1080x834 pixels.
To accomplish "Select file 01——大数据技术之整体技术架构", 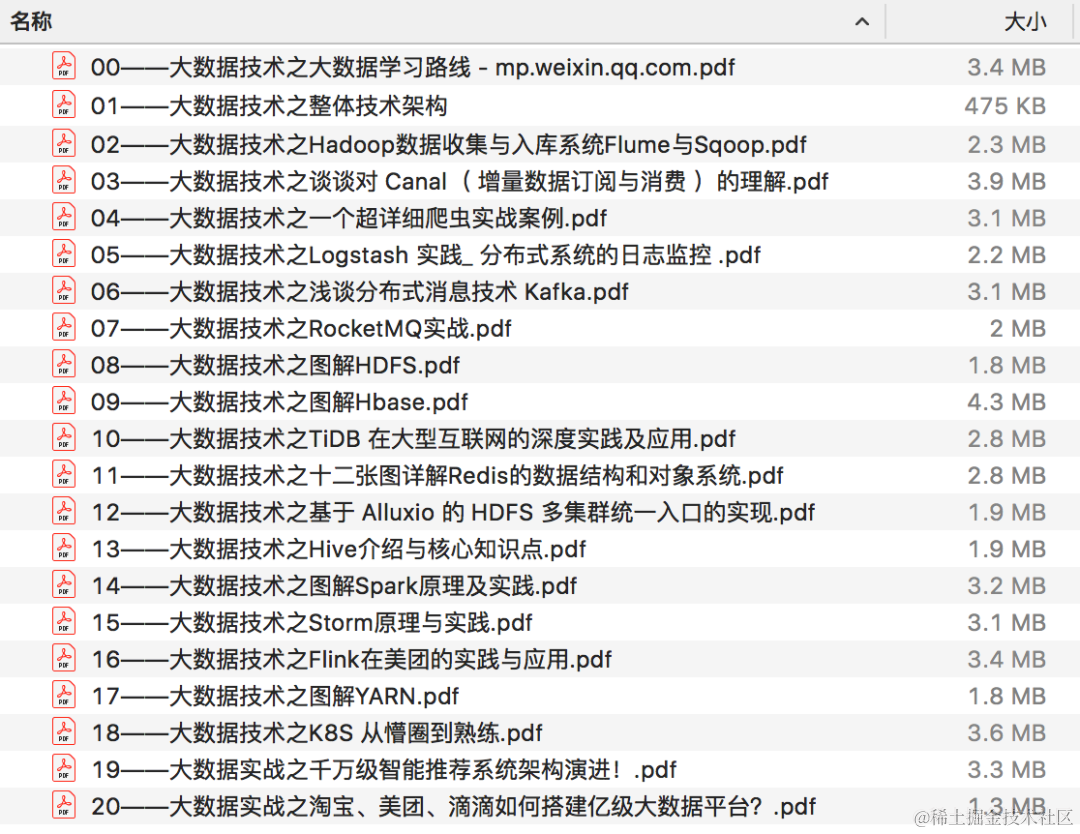I will click(269, 106).
